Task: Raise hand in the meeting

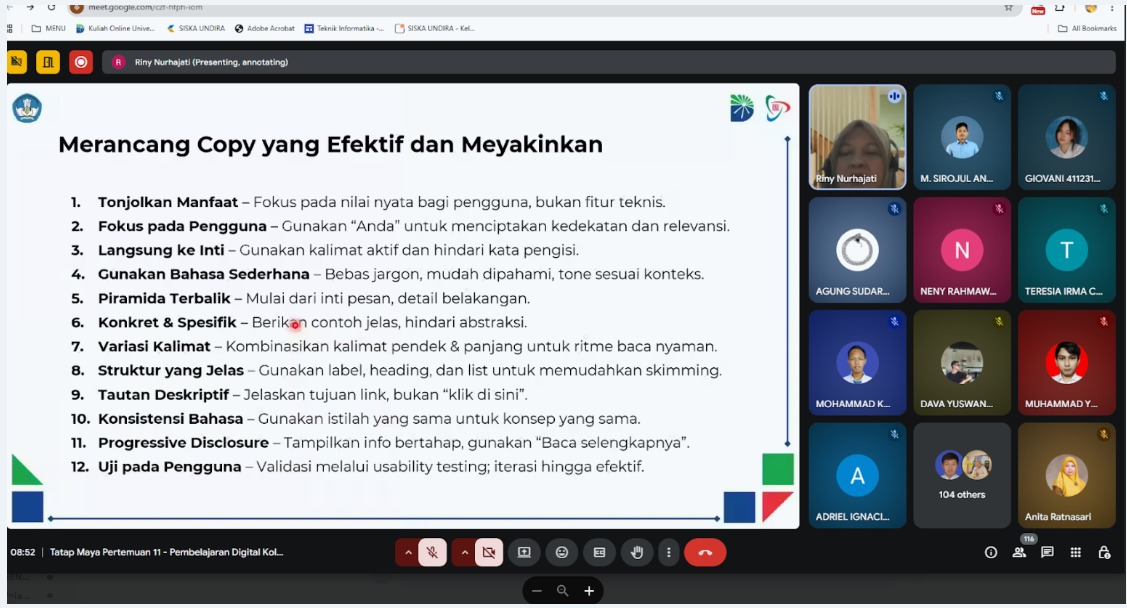Action: (x=637, y=553)
